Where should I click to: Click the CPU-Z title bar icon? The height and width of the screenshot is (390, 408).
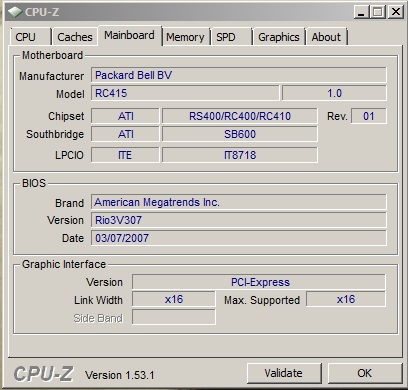[15, 12]
